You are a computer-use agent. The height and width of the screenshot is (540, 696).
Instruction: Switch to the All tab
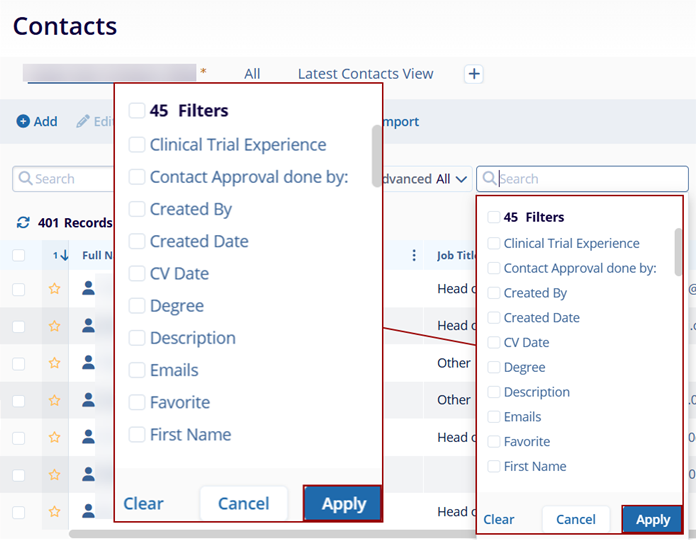coord(252,74)
